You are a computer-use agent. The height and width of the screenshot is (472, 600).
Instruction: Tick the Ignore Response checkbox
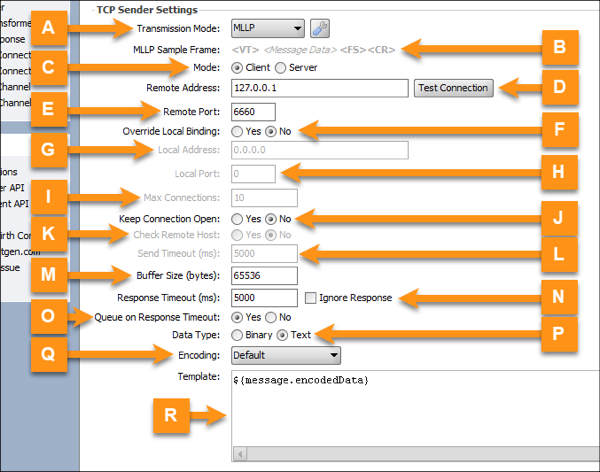tap(312, 298)
